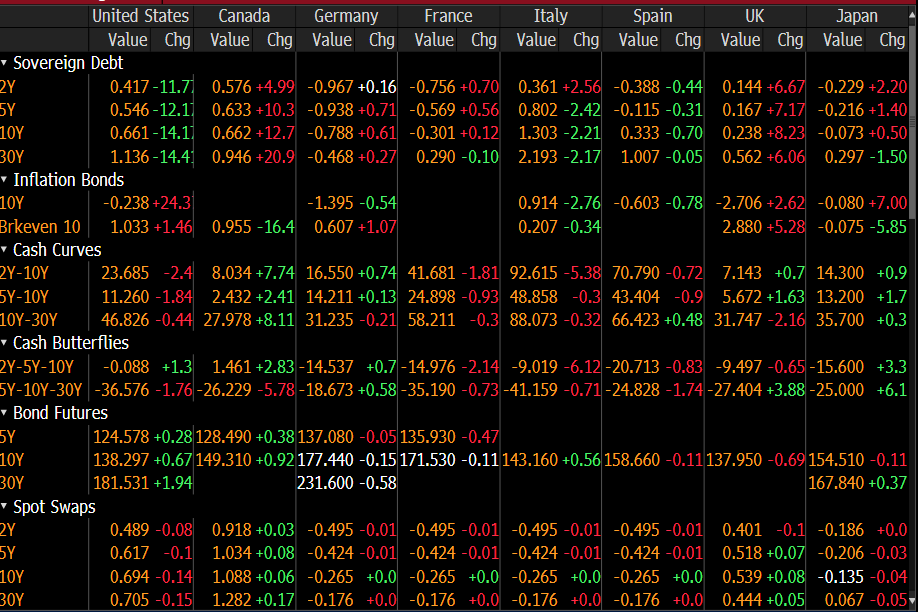Click Canada 30Y spot swap 1.282
Viewport: 918px width, 612px height.
231,600
